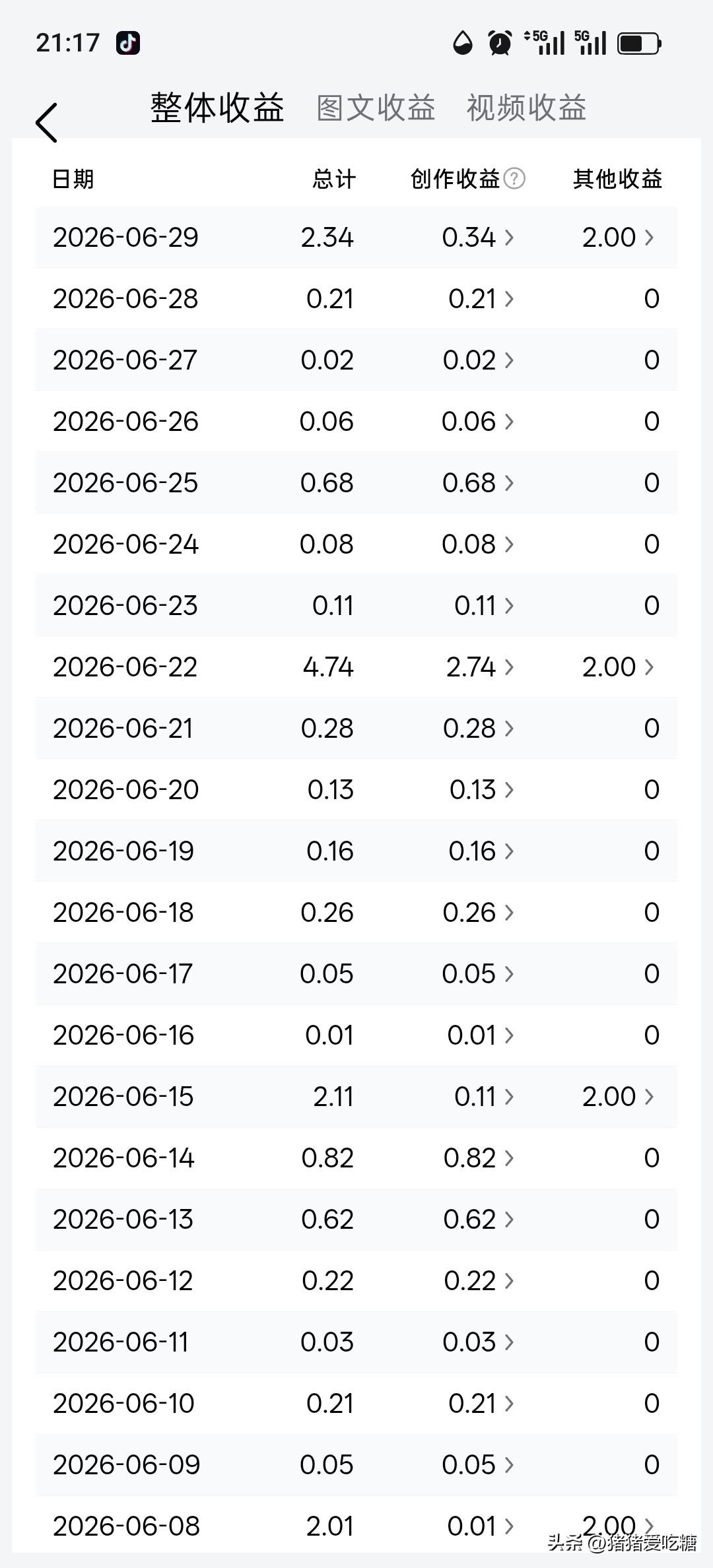Expand 创作收益 0.68 for 2026-06-25

[x=478, y=483]
